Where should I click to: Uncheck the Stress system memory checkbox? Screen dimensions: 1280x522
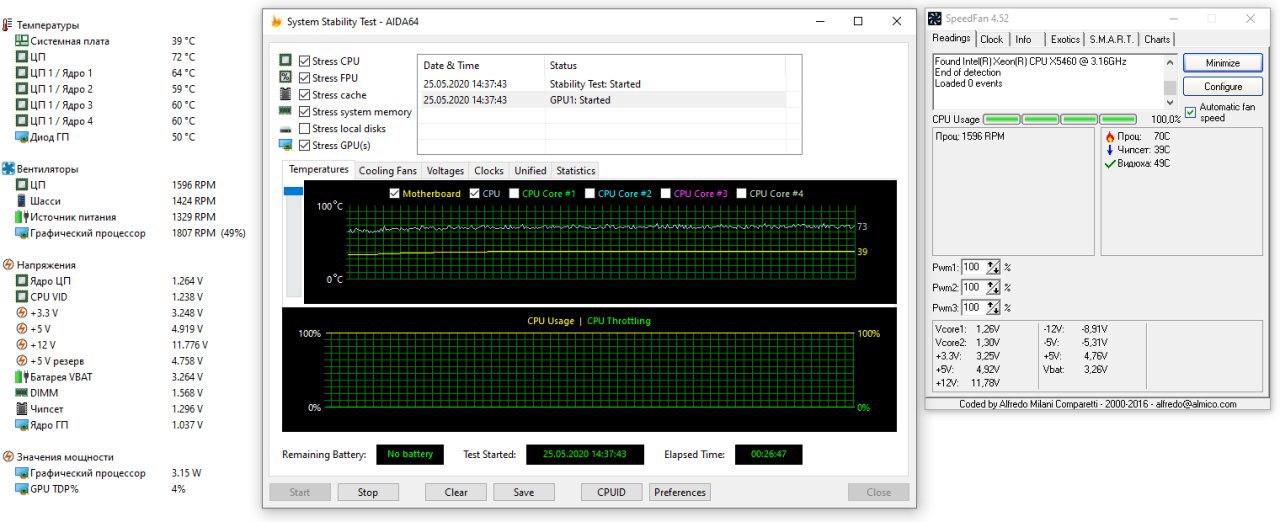point(304,112)
